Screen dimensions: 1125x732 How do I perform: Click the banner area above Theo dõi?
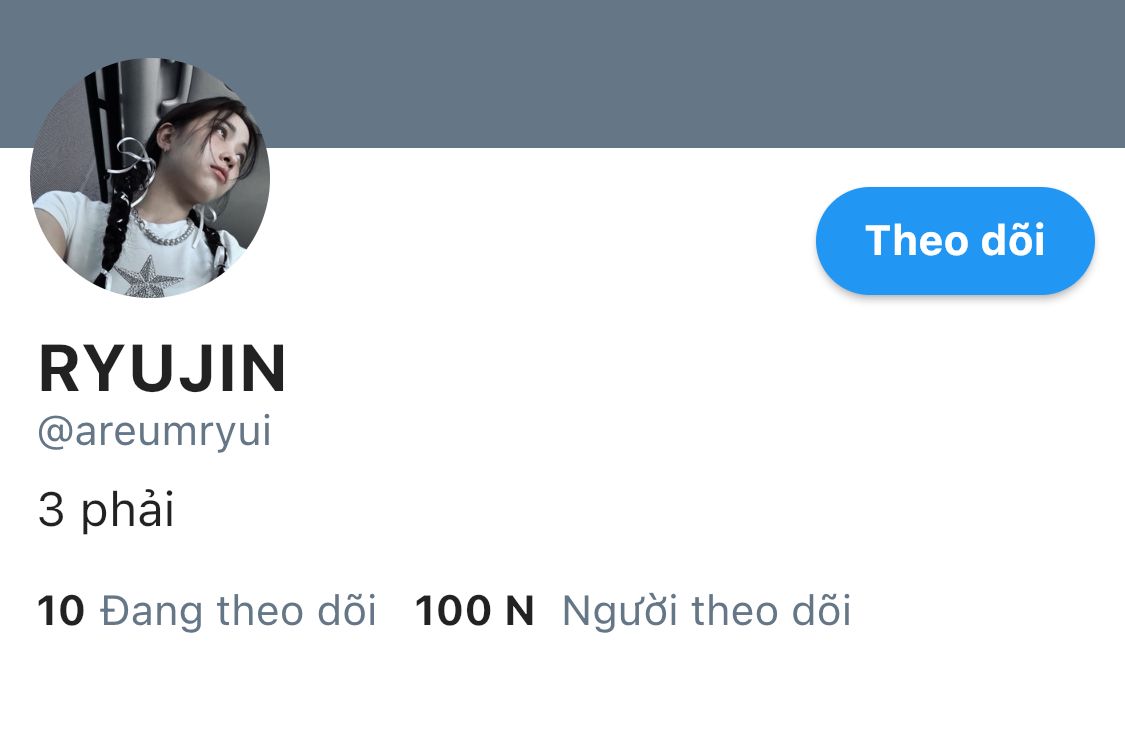pos(955,73)
